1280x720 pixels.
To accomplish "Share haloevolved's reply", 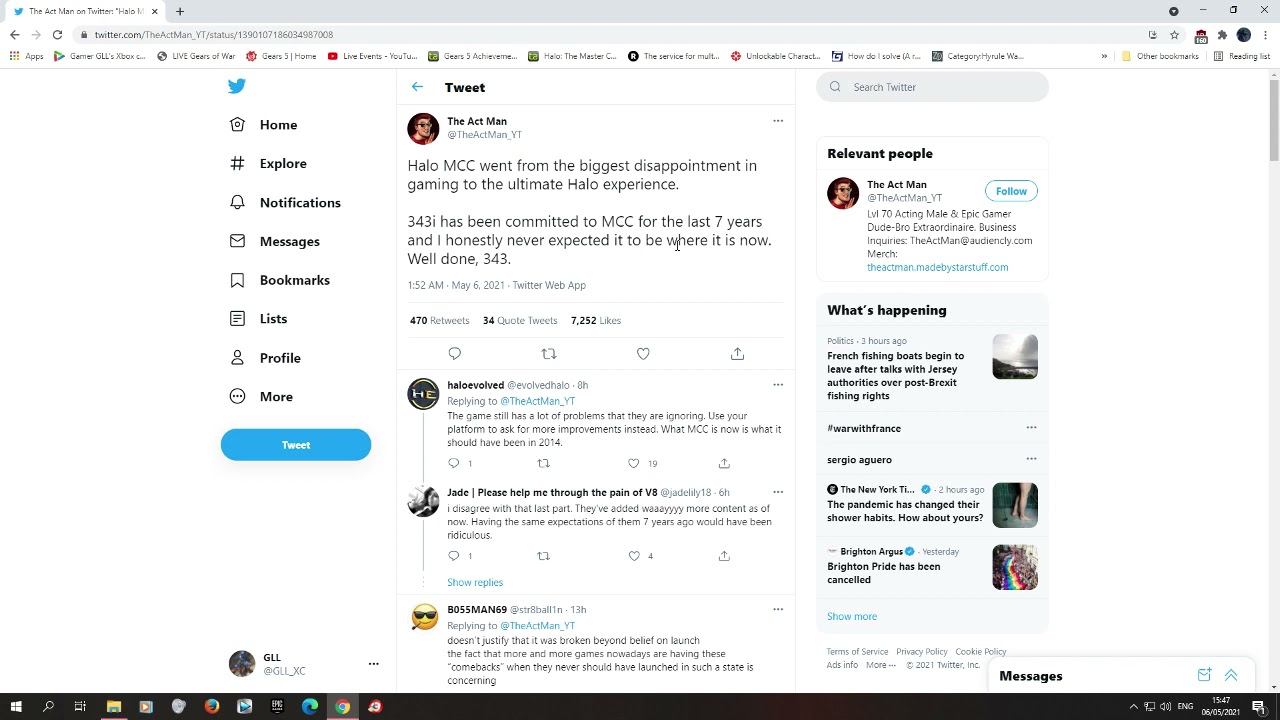I will [724, 463].
